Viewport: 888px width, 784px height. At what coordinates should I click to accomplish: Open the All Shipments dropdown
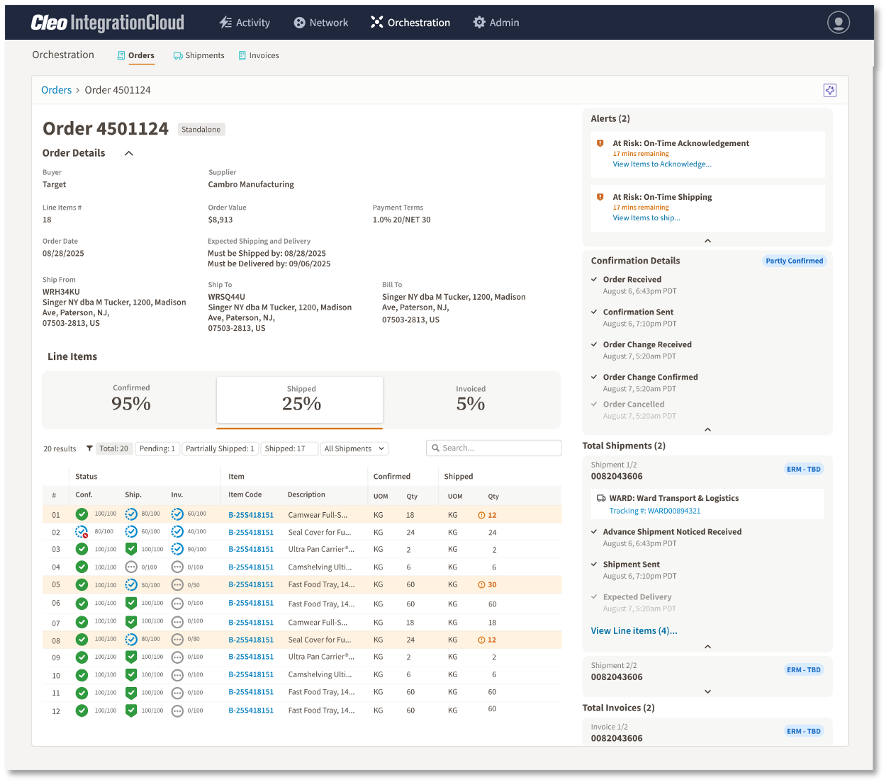point(354,449)
